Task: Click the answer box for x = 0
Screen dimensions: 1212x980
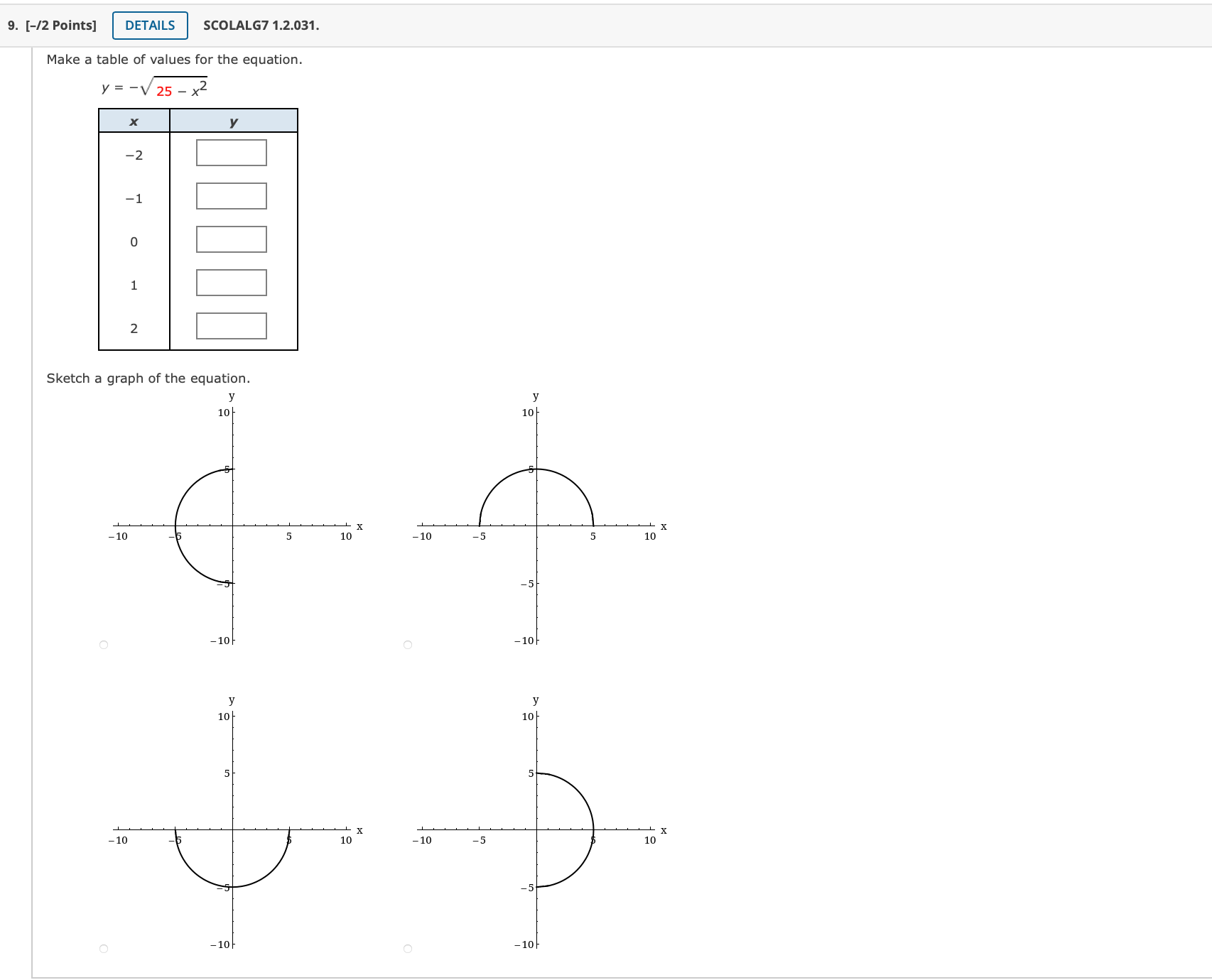Action: tap(230, 241)
